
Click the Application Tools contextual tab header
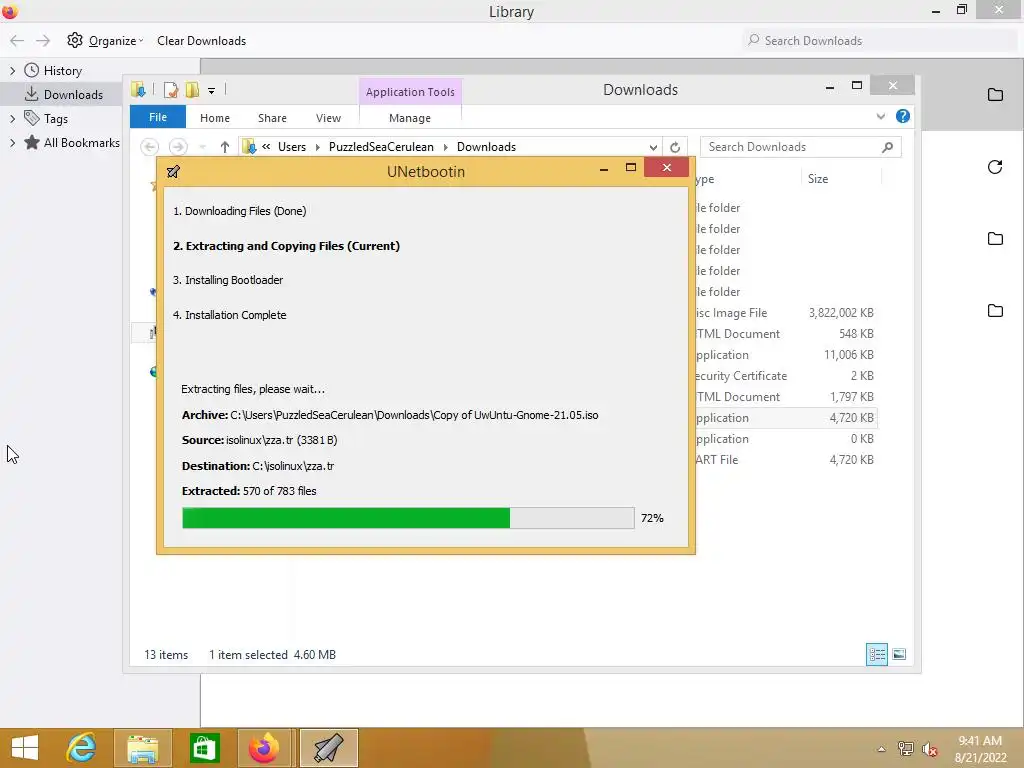(410, 91)
